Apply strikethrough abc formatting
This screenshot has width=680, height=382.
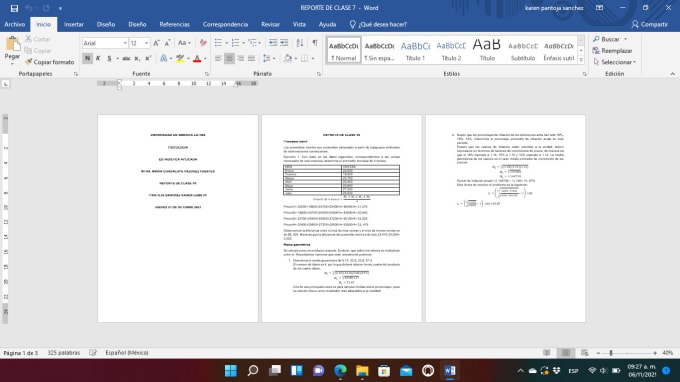point(126,58)
